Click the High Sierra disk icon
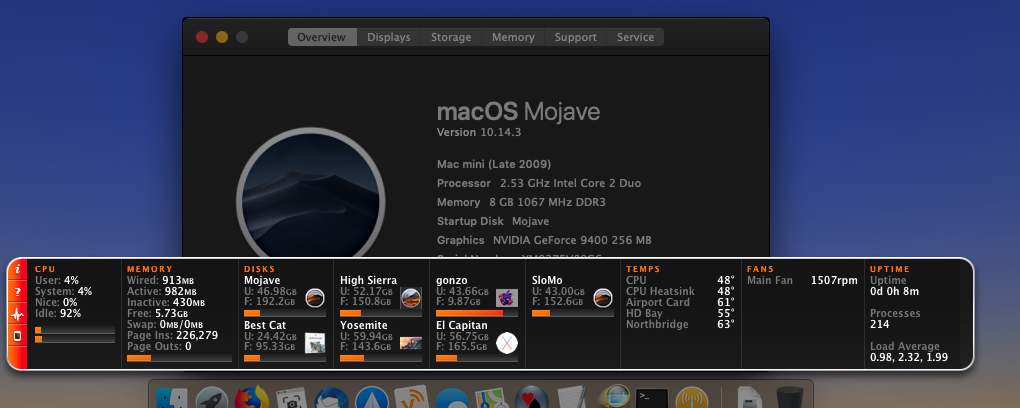Screen dimensions: 1020x408 410,298
